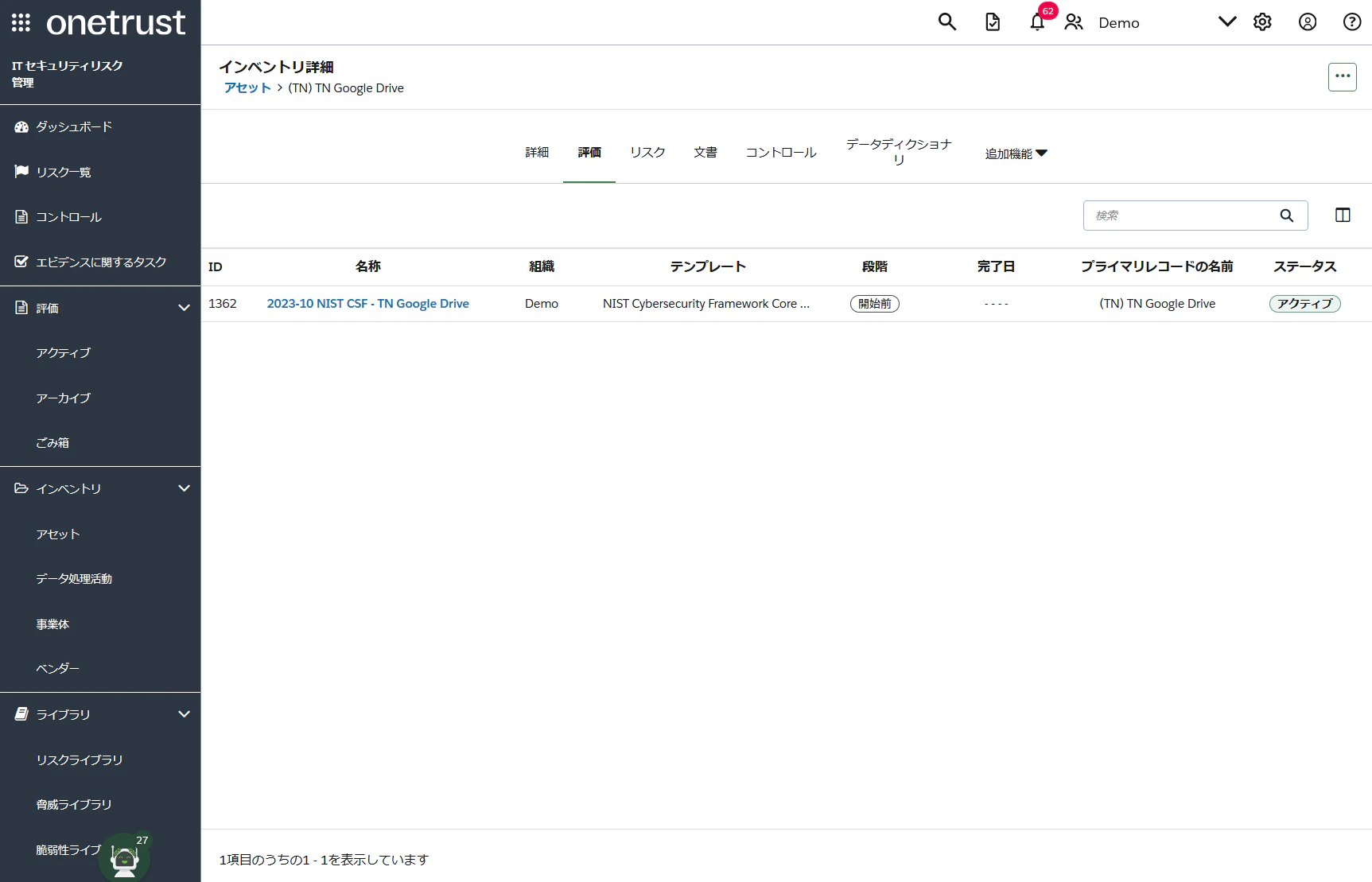1372x882 pixels.
Task: Collapse the 評価 sidebar section
Action: click(x=184, y=308)
